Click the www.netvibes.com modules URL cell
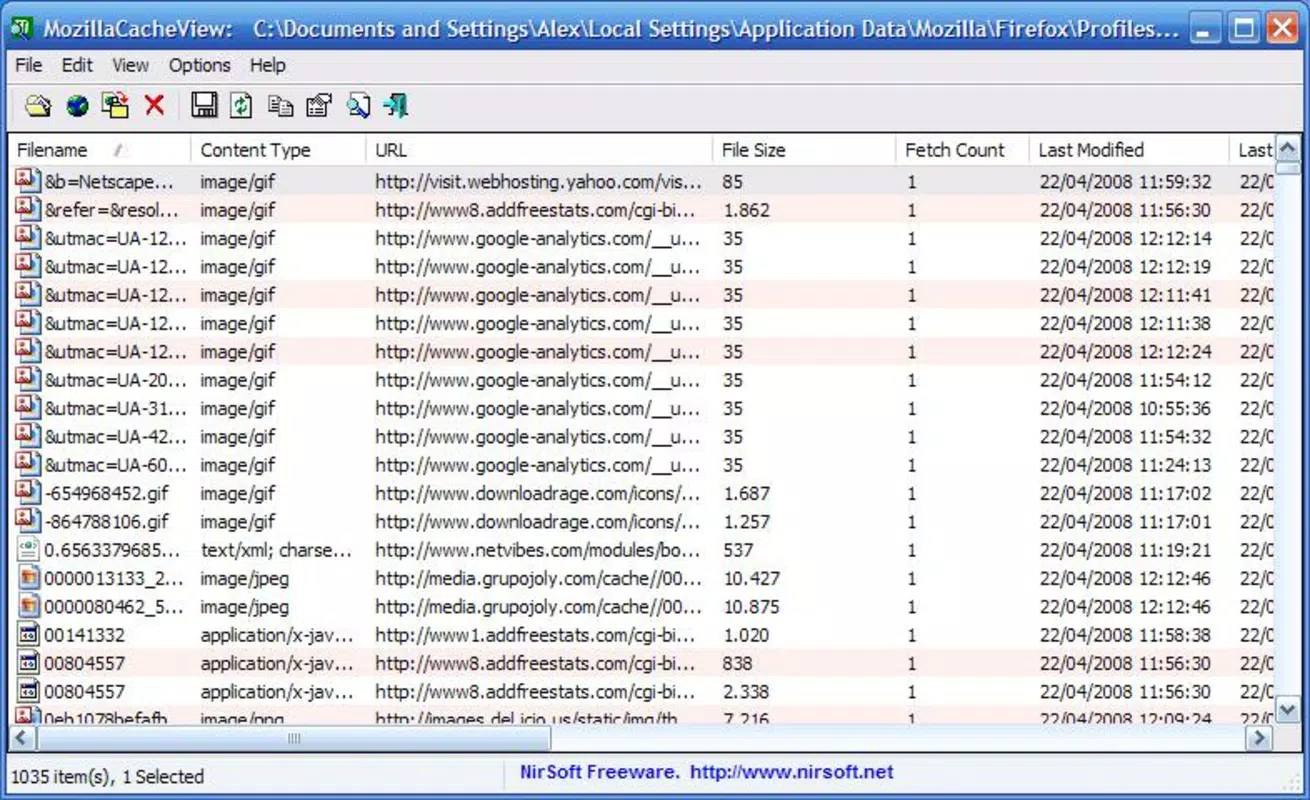The width and height of the screenshot is (1310, 800). tap(539, 550)
